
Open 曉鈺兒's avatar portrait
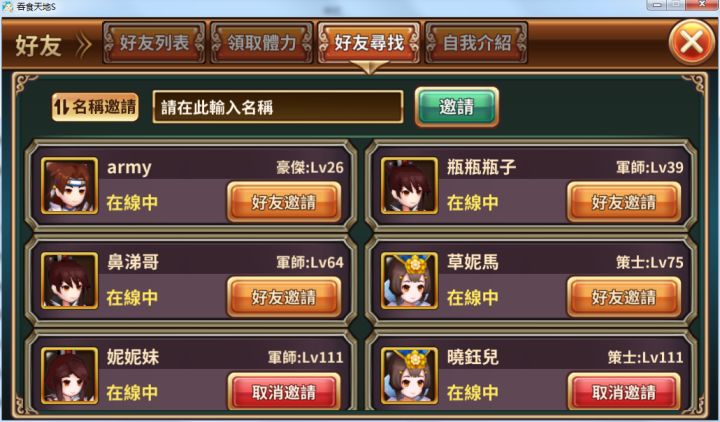tap(409, 376)
